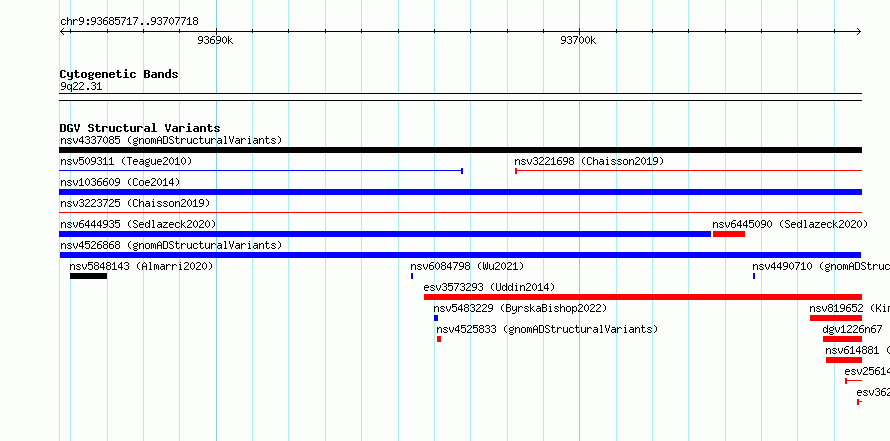Click the nsv5483229 small blue marker
The image size is (890, 441).
click(x=436, y=318)
